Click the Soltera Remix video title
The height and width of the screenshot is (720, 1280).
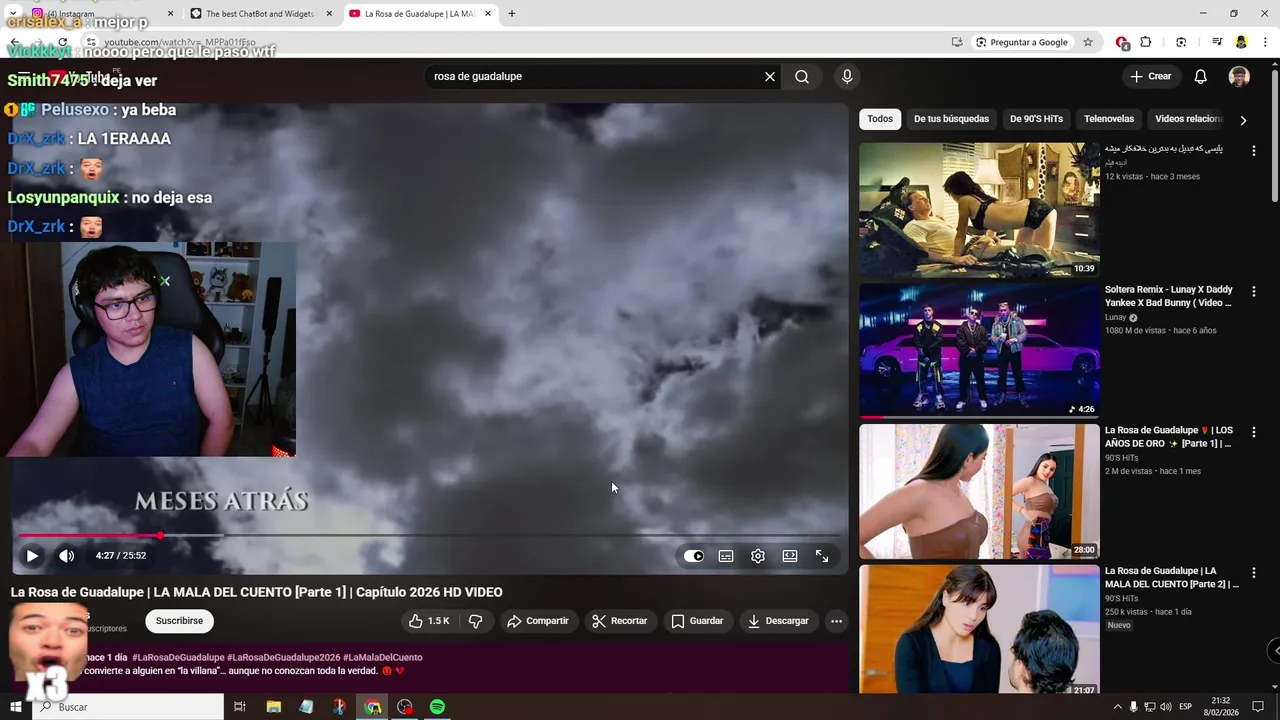[x=1169, y=296]
